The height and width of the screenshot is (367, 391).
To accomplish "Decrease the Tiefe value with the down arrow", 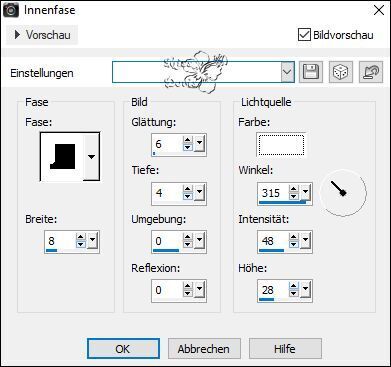I will point(188,196).
